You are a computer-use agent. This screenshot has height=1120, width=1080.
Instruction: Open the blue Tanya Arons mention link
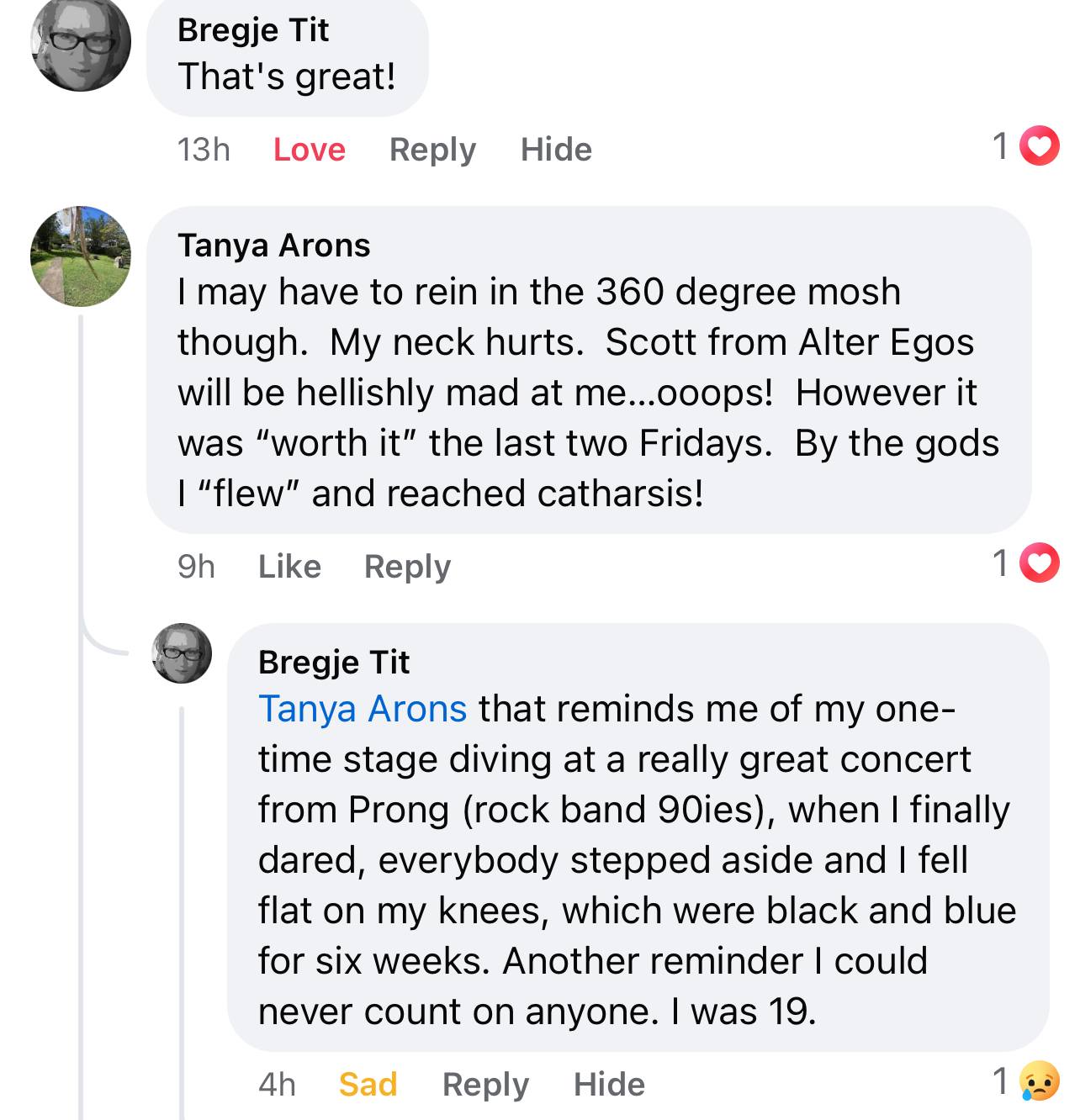click(363, 709)
